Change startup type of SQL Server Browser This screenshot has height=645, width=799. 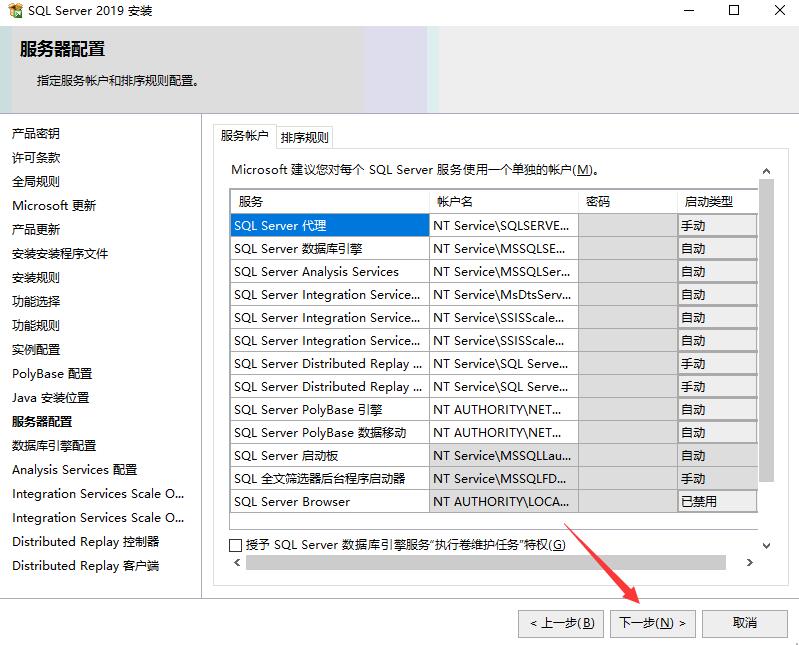pos(717,501)
